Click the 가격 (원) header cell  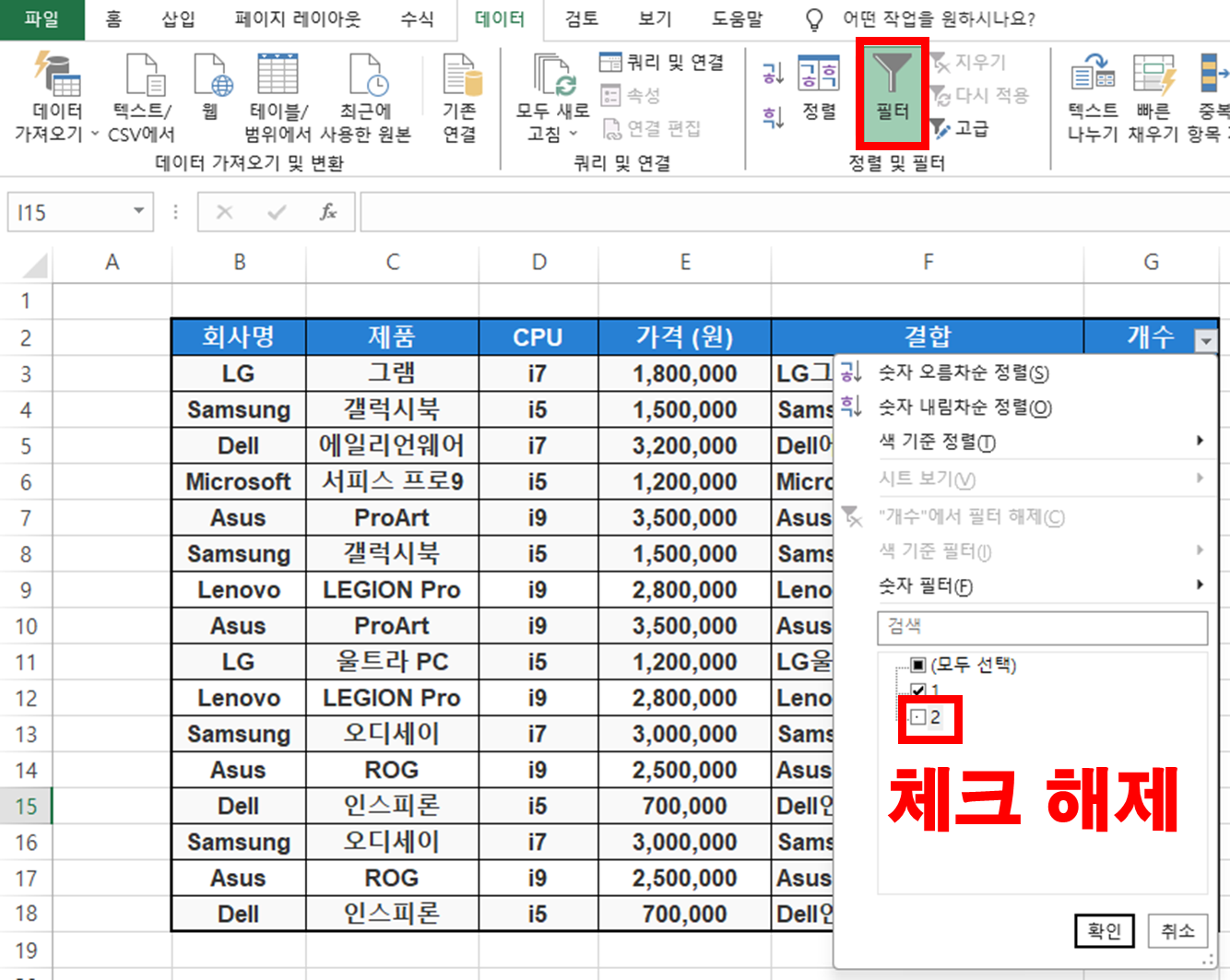tap(685, 337)
